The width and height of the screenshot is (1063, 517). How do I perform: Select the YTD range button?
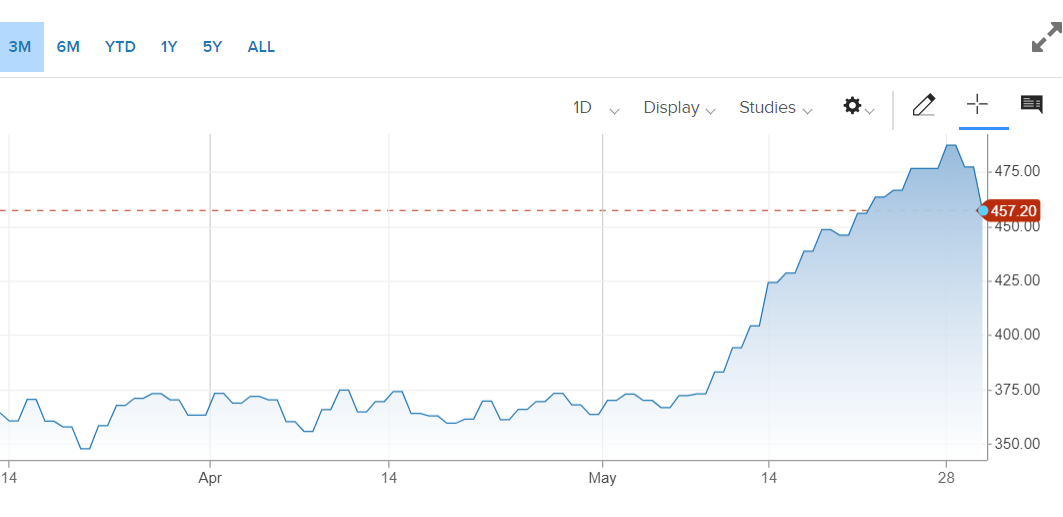click(x=120, y=47)
